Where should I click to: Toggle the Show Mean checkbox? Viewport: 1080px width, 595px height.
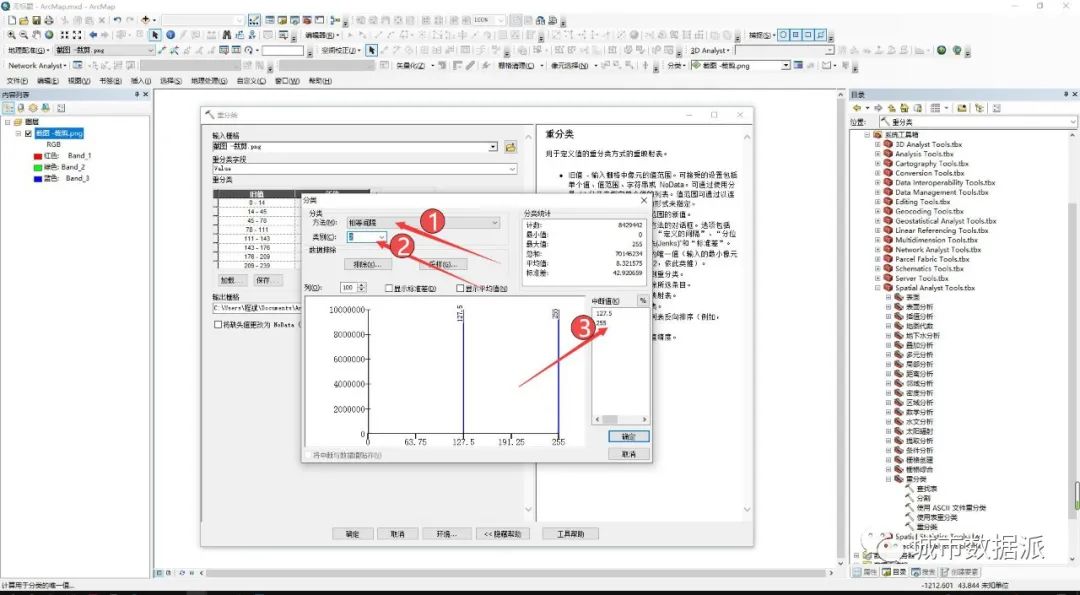coord(460,288)
